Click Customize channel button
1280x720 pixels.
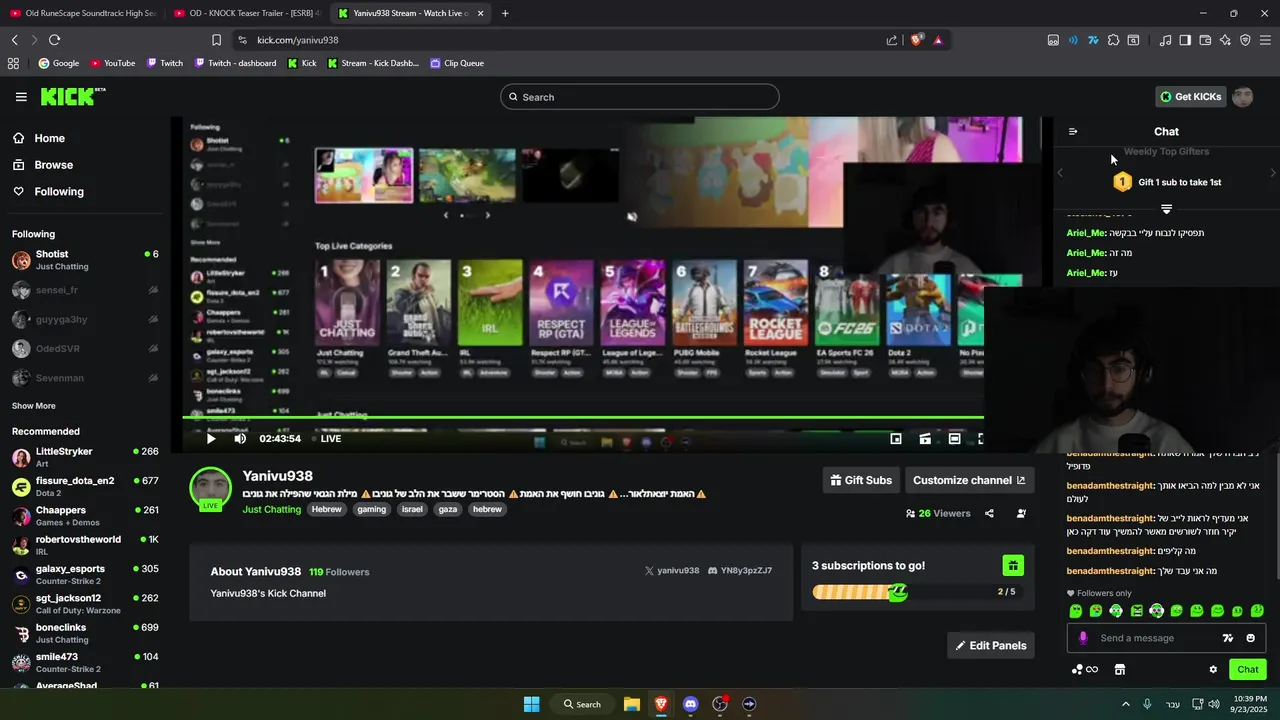point(969,480)
